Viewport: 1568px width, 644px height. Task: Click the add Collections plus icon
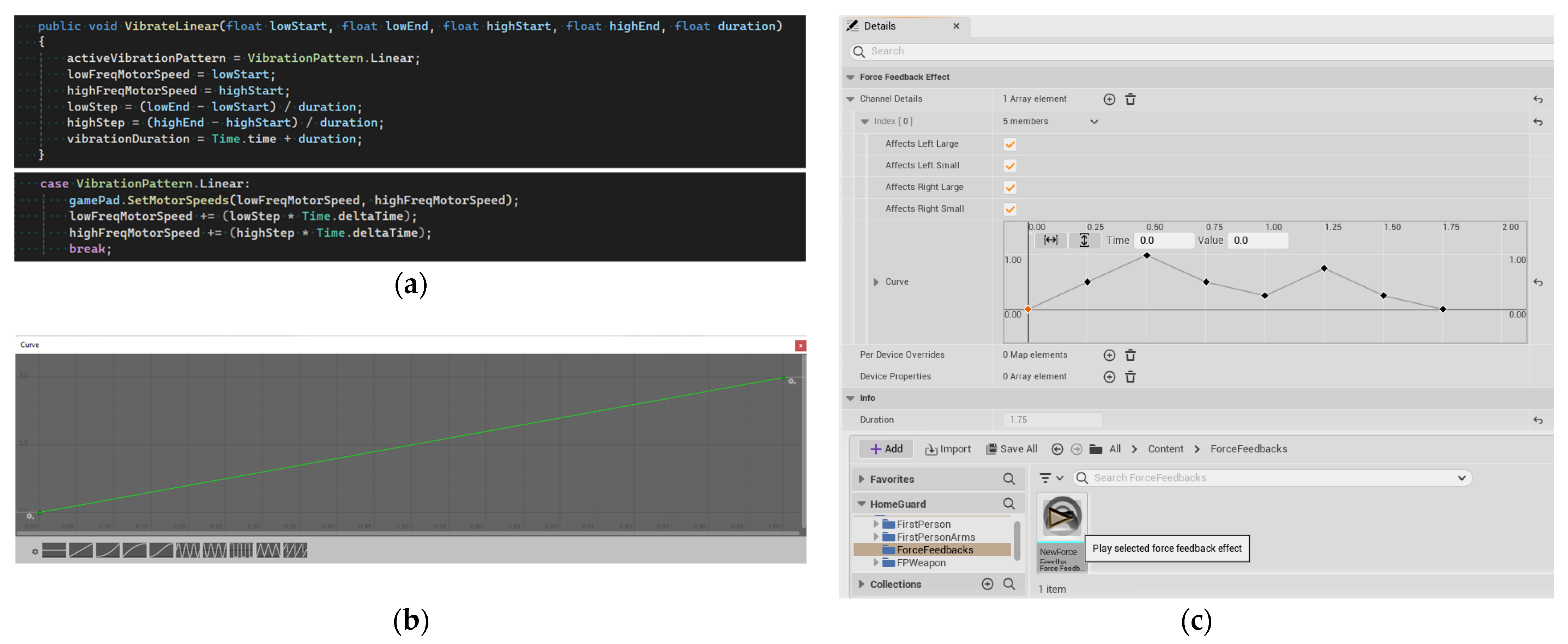(x=987, y=584)
